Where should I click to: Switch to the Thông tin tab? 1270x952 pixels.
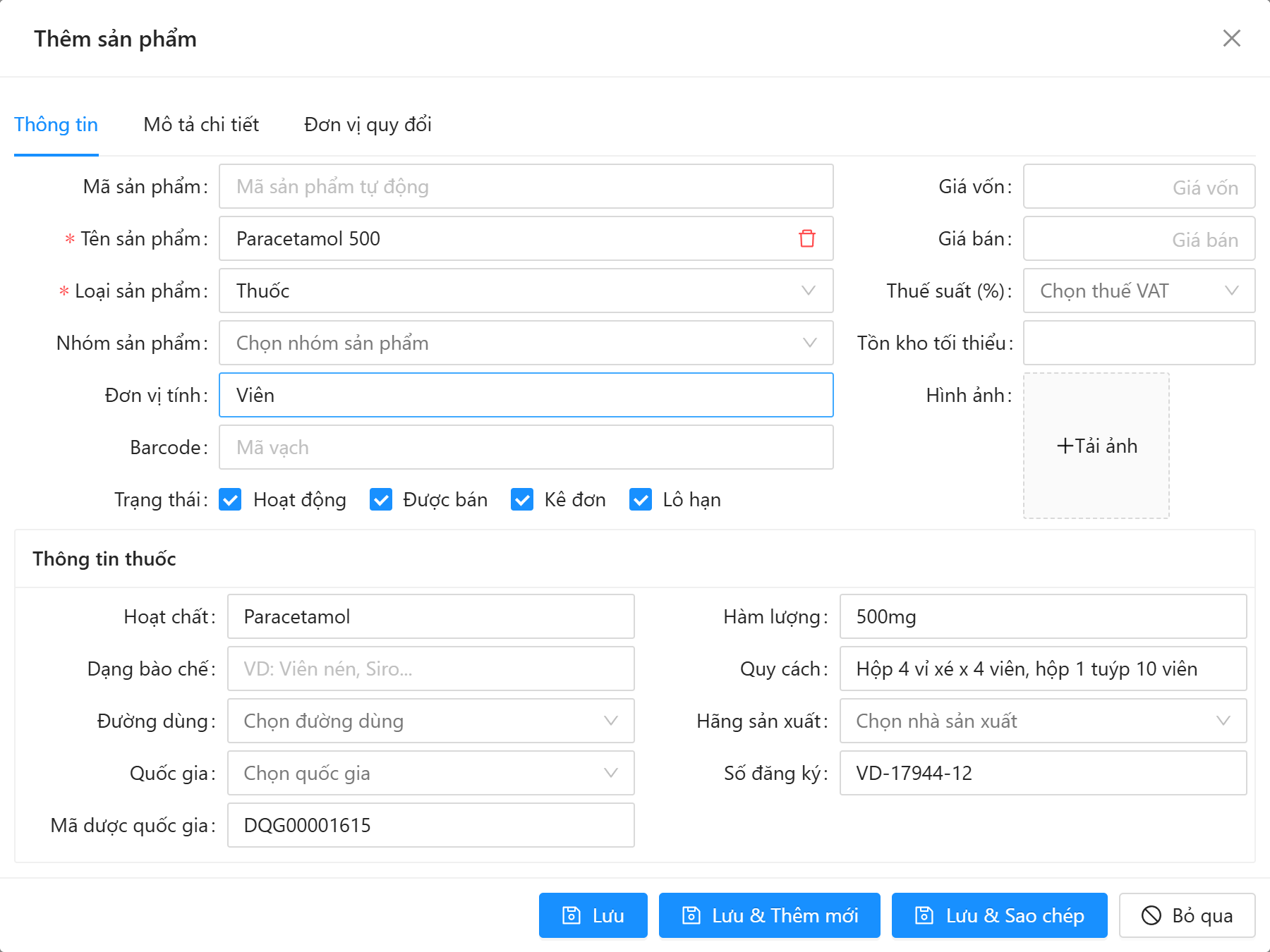56,124
